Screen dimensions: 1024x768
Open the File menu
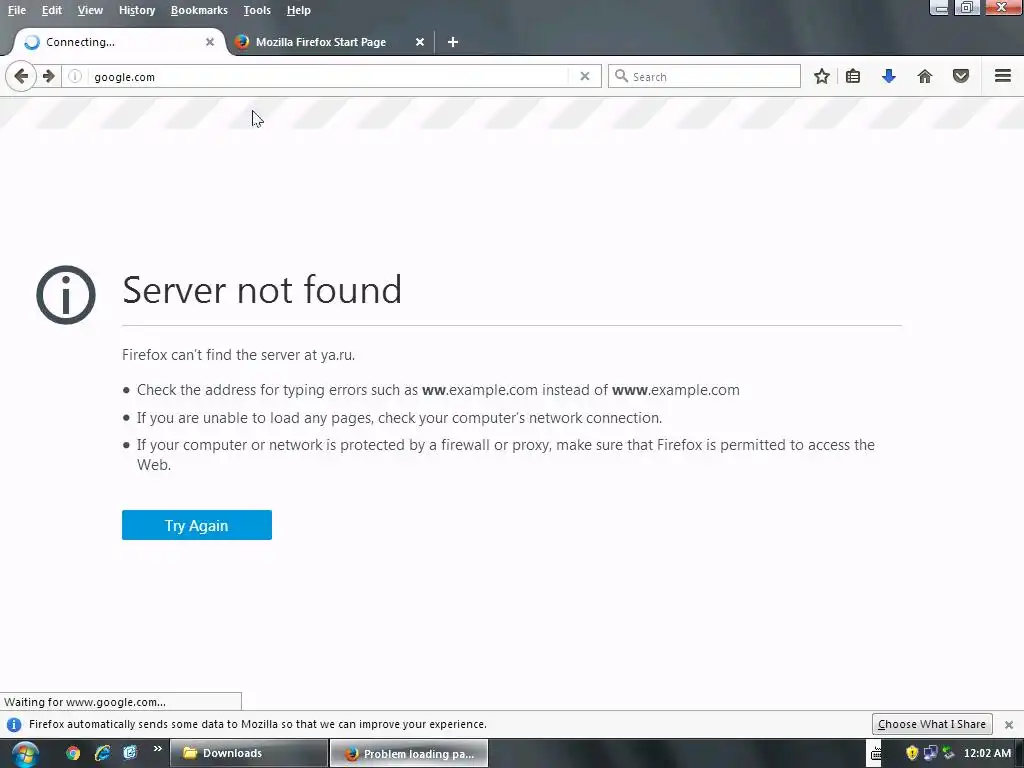coord(16,10)
